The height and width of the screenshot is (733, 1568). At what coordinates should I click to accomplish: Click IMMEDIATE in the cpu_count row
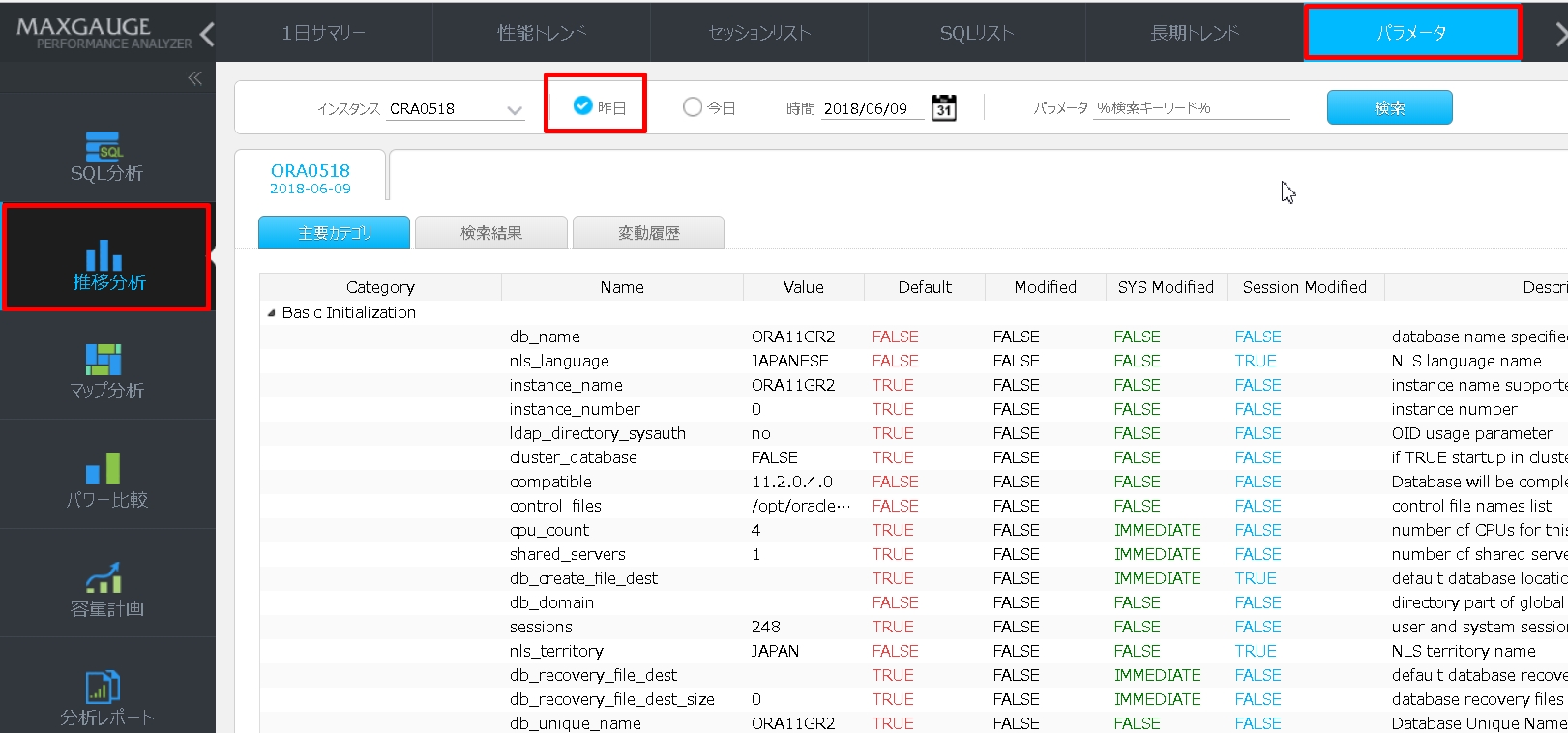1158,530
